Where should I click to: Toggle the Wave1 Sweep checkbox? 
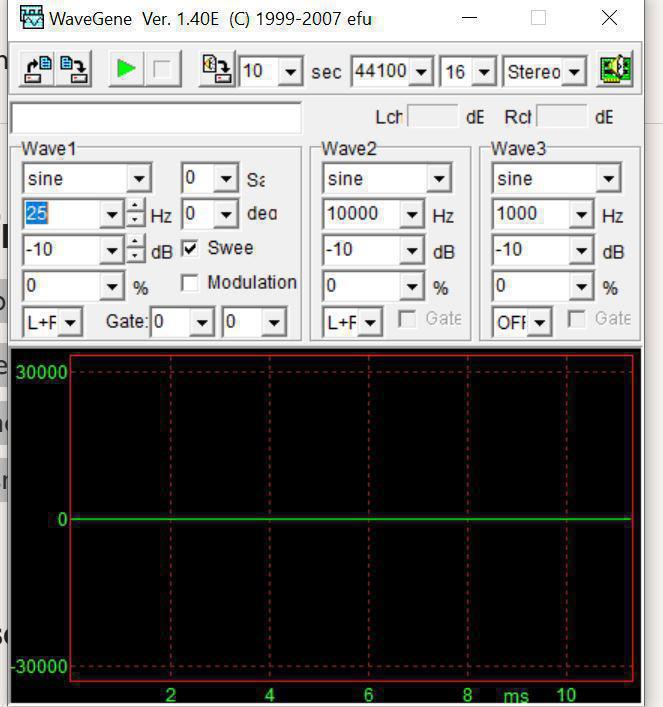pyautogui.click(x=189, y=248)
